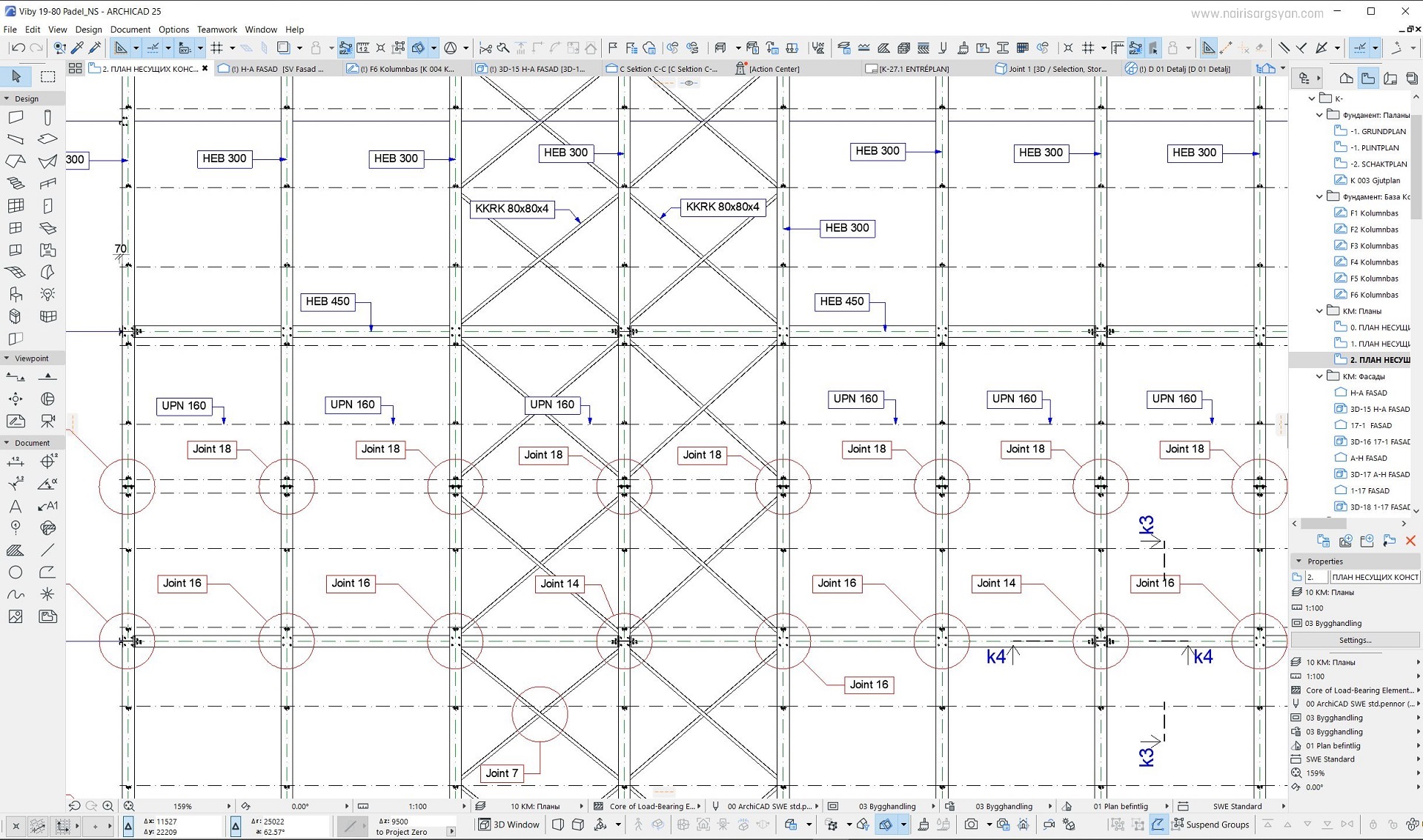Open the Document menu
The height and width of the screenshot is (840, 1423).
point(130,29)
